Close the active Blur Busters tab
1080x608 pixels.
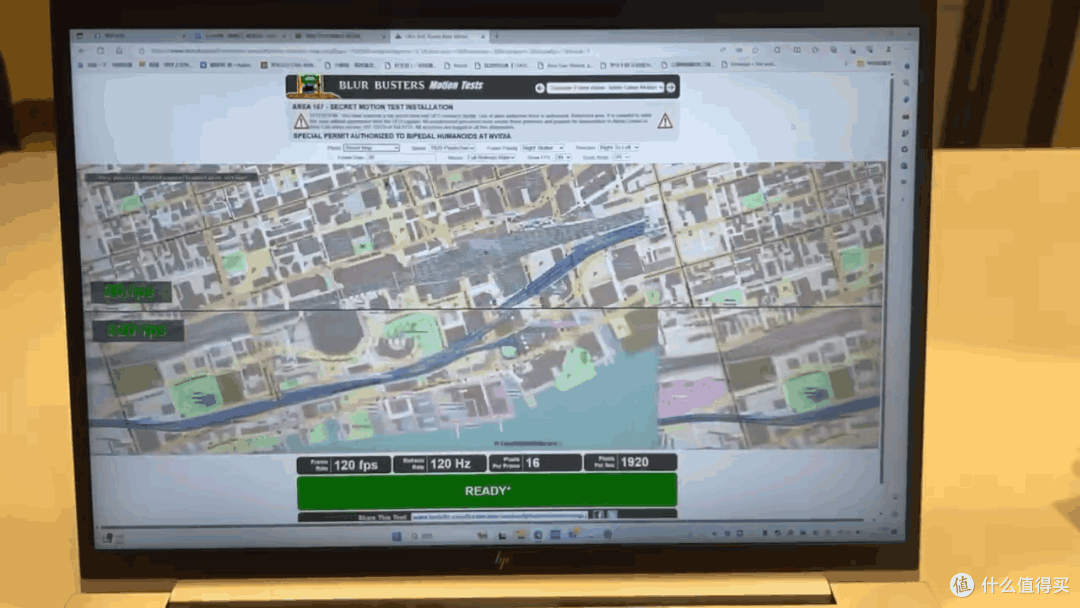(483, 36)
